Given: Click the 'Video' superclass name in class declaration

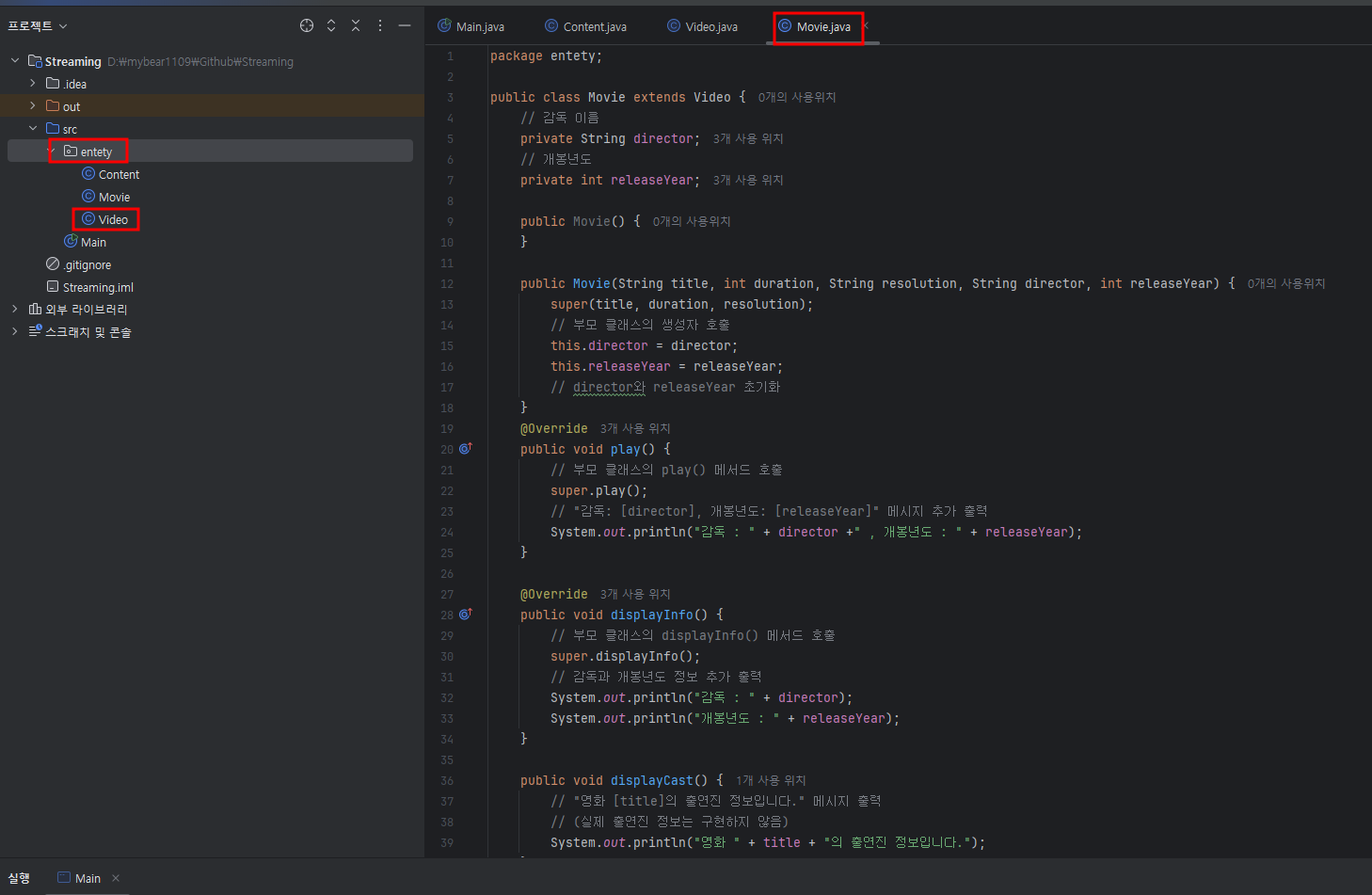Looking at the screenshot, I should coord(711,97).
